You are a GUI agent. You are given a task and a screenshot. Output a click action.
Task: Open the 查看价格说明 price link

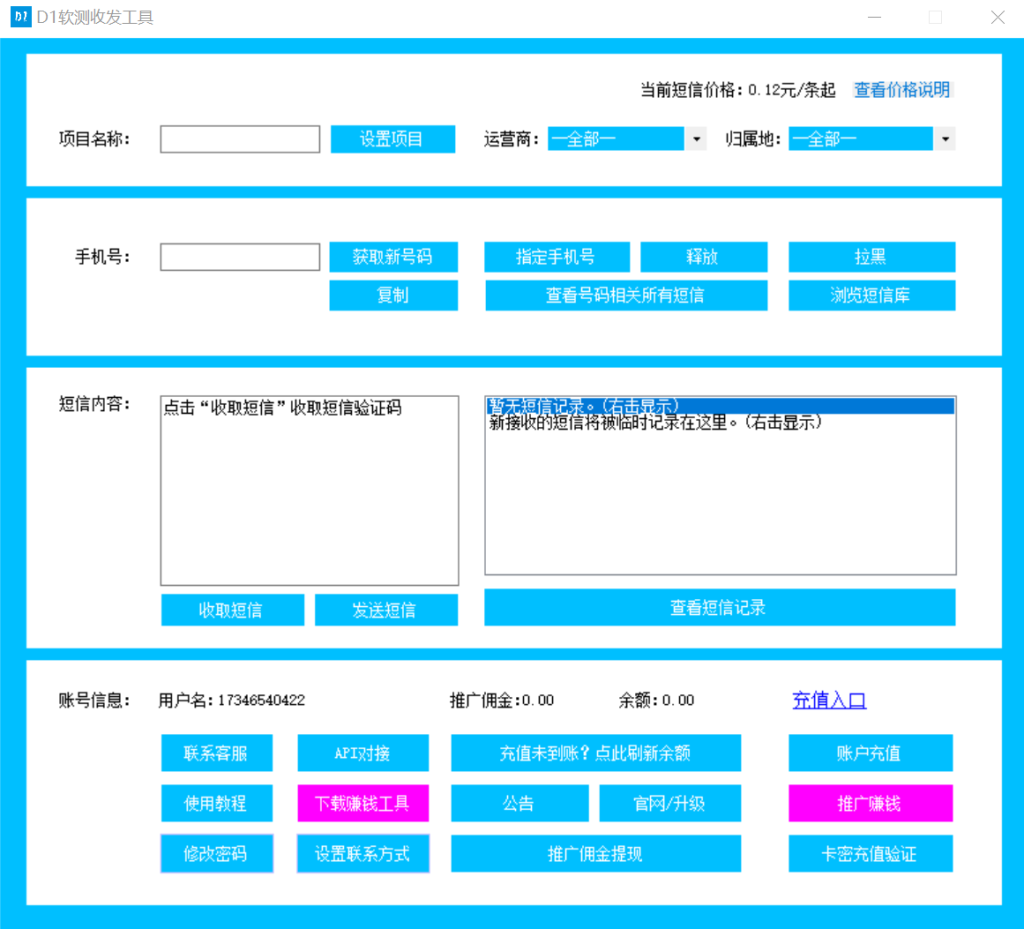tap(902, 90)
